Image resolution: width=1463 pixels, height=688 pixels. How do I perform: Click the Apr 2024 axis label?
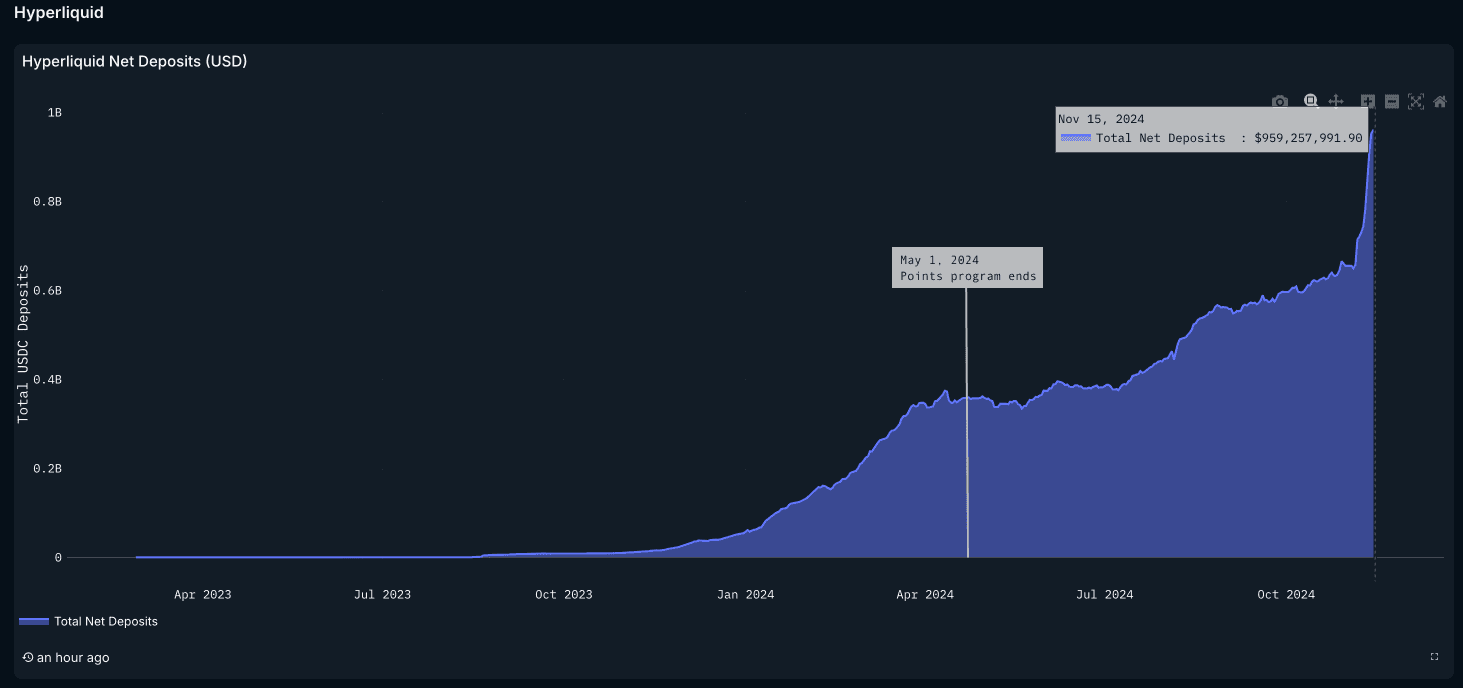[x=924, y=594]
